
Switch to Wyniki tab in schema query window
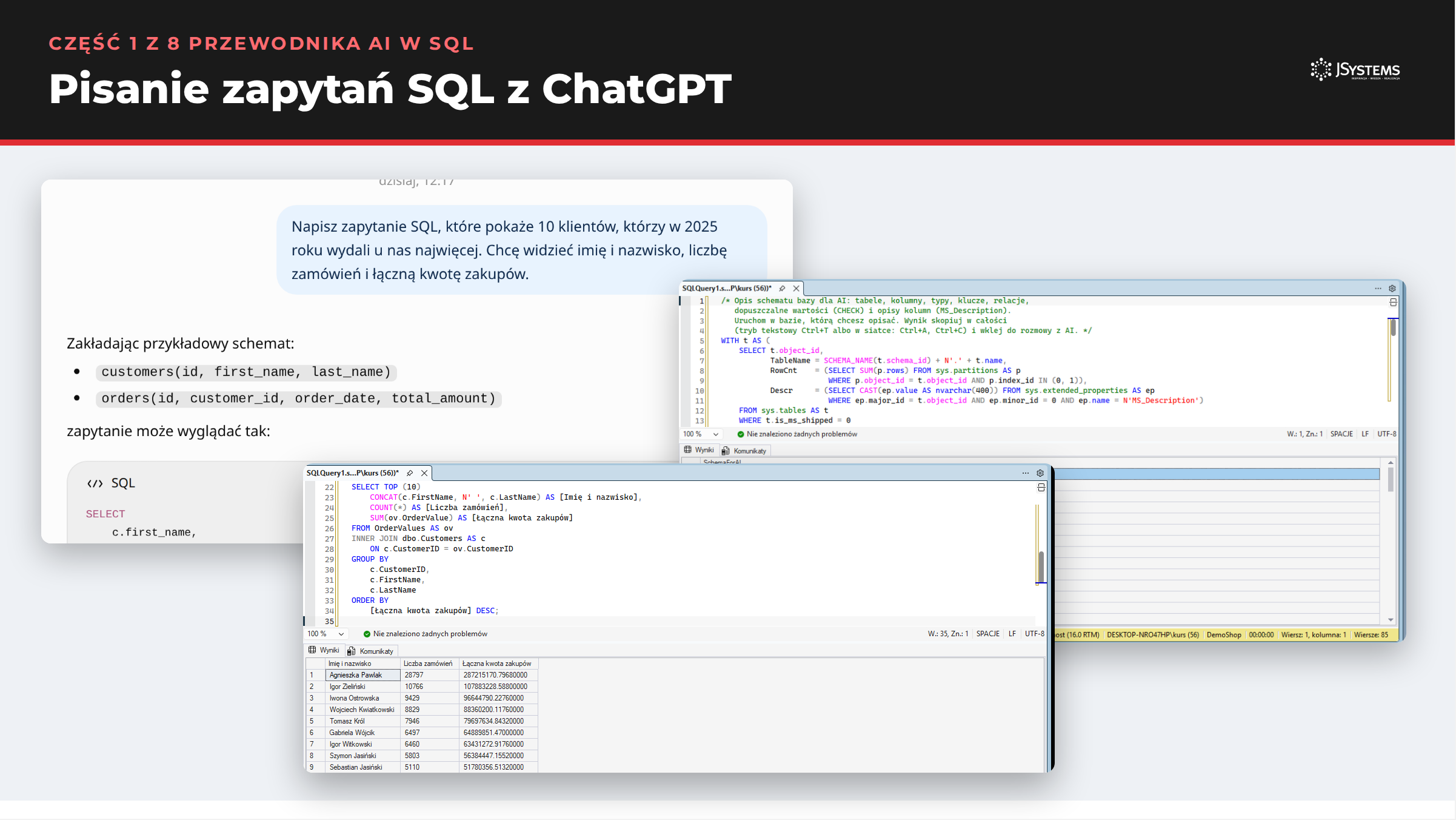pyautogui.click(x=699, y=450)
